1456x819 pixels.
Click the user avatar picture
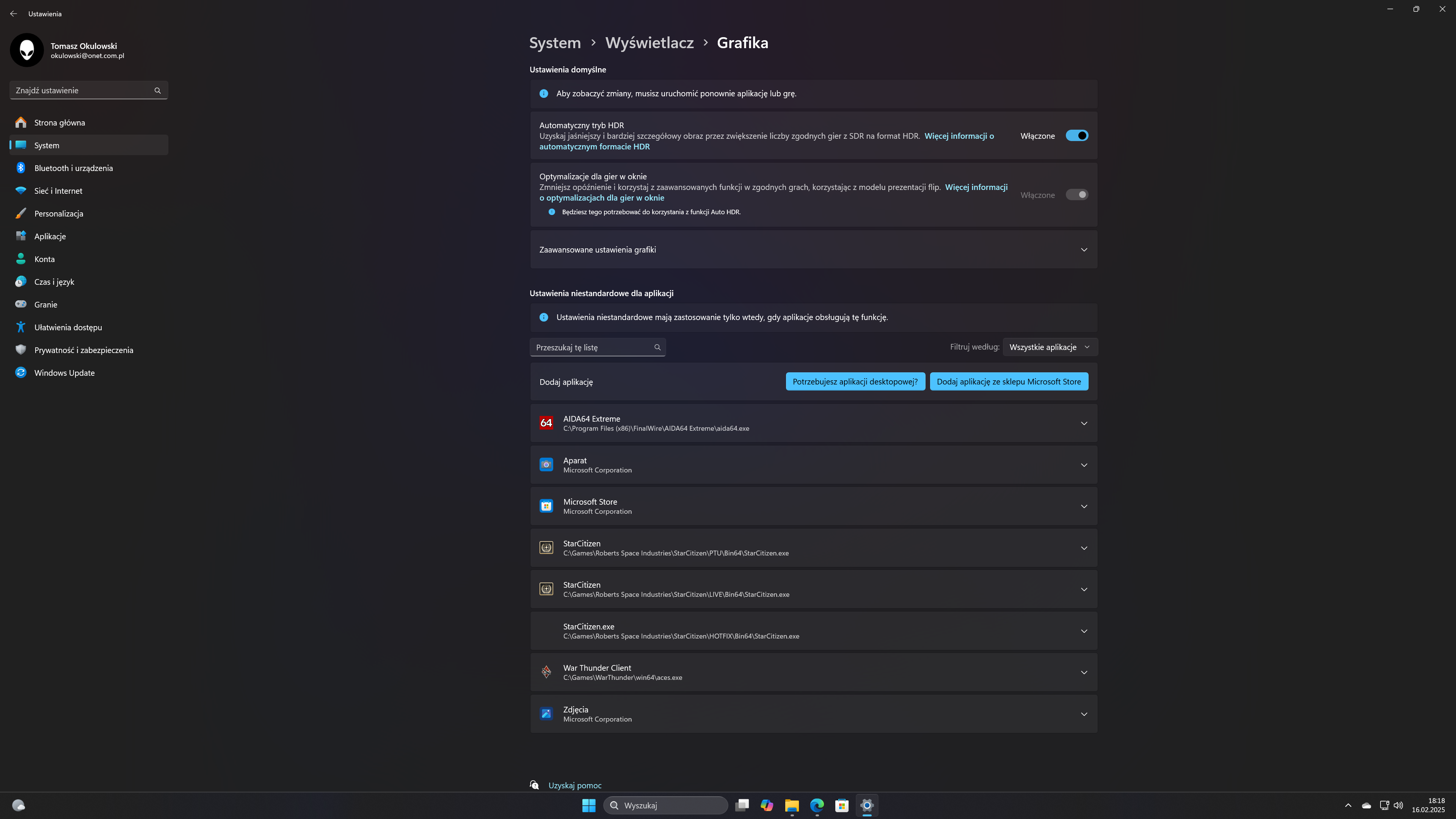point(27,50)
